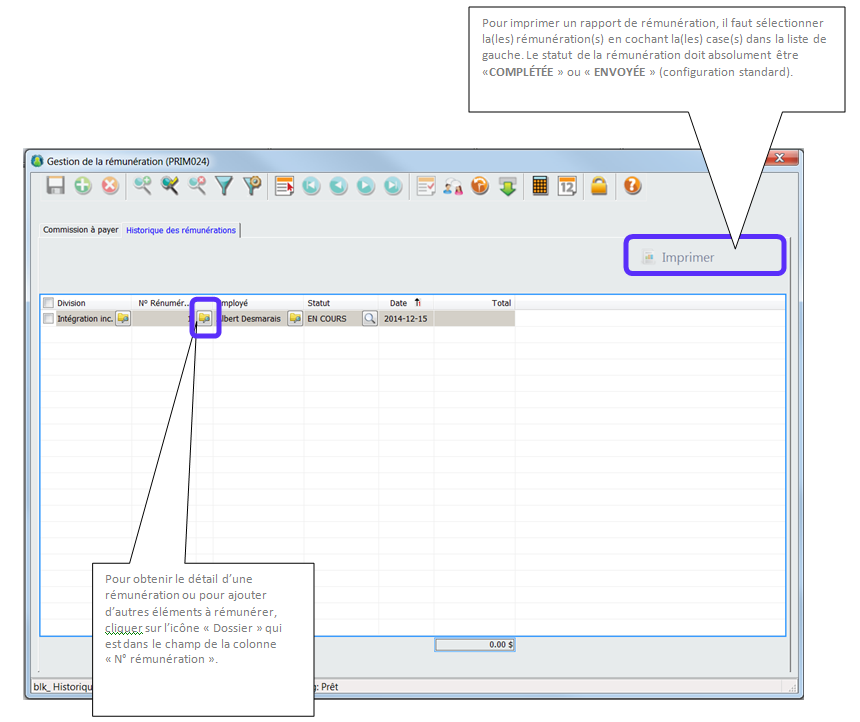This screenshot has height=722, width=860.
Task: Open the Help question mark icon
Action: (632, 185)
